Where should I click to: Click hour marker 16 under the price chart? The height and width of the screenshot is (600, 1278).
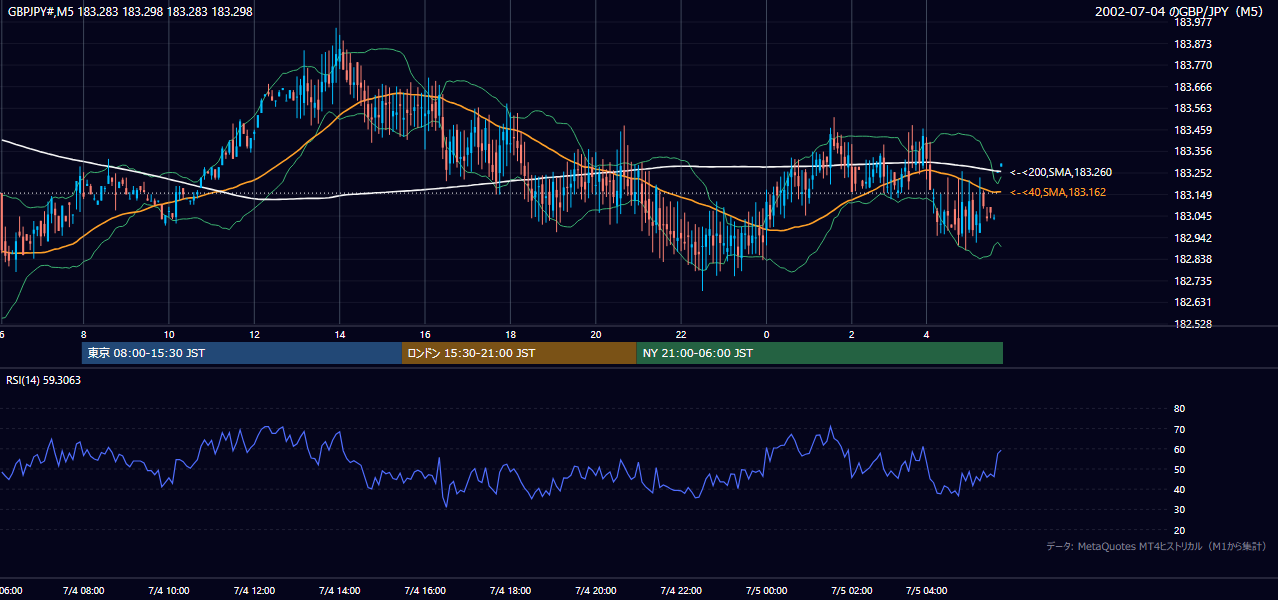pos(425,334)
